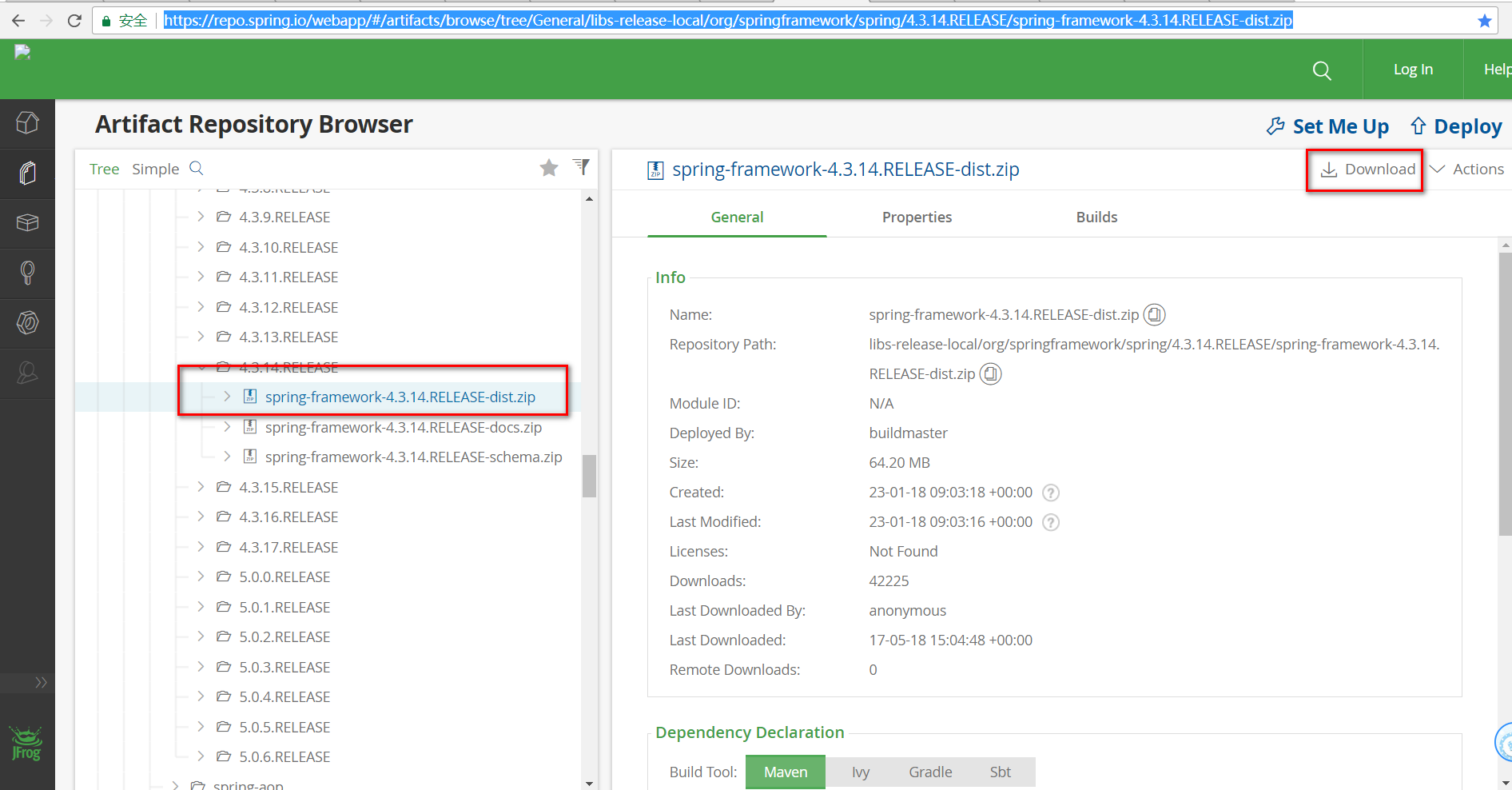The height and width of the screenshot is (790, 1512).
Task: Select 4.3.11.RELEASE folder in tree
Action: point(288,277)
